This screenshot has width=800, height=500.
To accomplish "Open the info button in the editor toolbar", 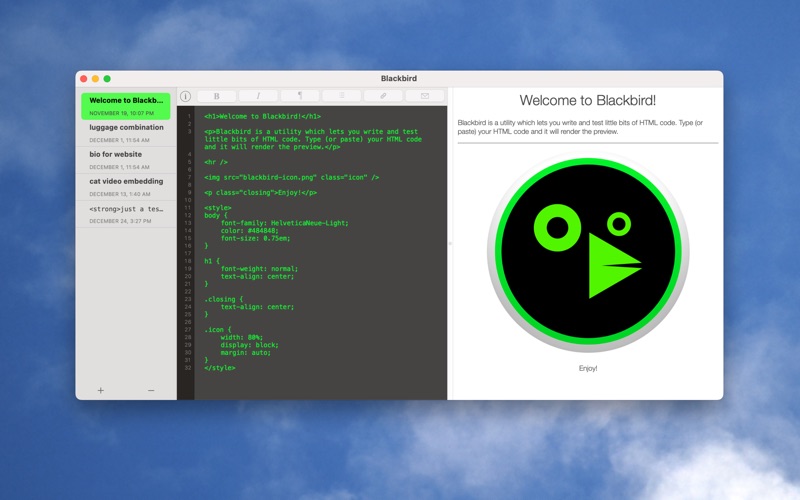I will [186, 96].
